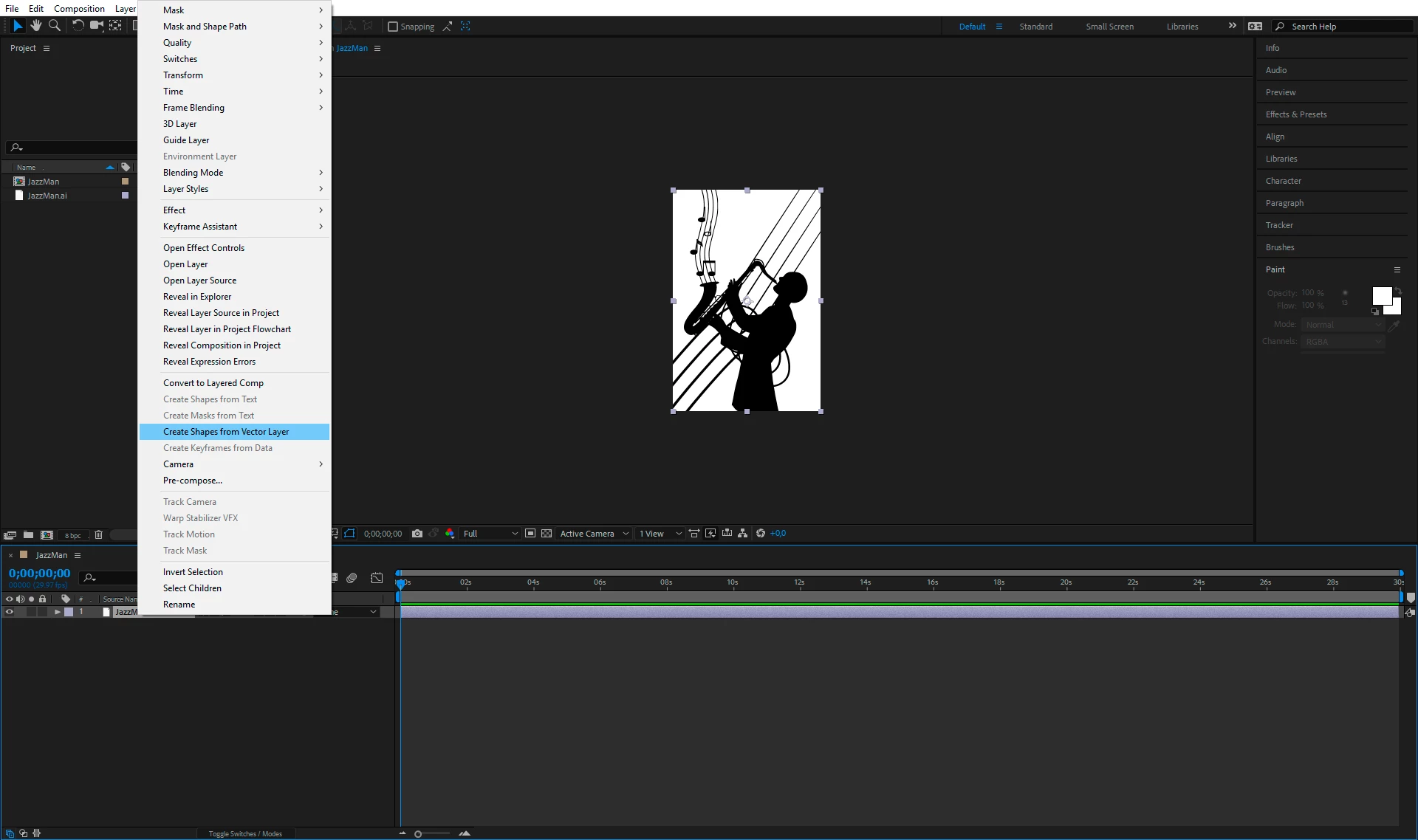This screenshot has height=840, width=1418.
Task: Open the show channel color icon
Action: 450,534
